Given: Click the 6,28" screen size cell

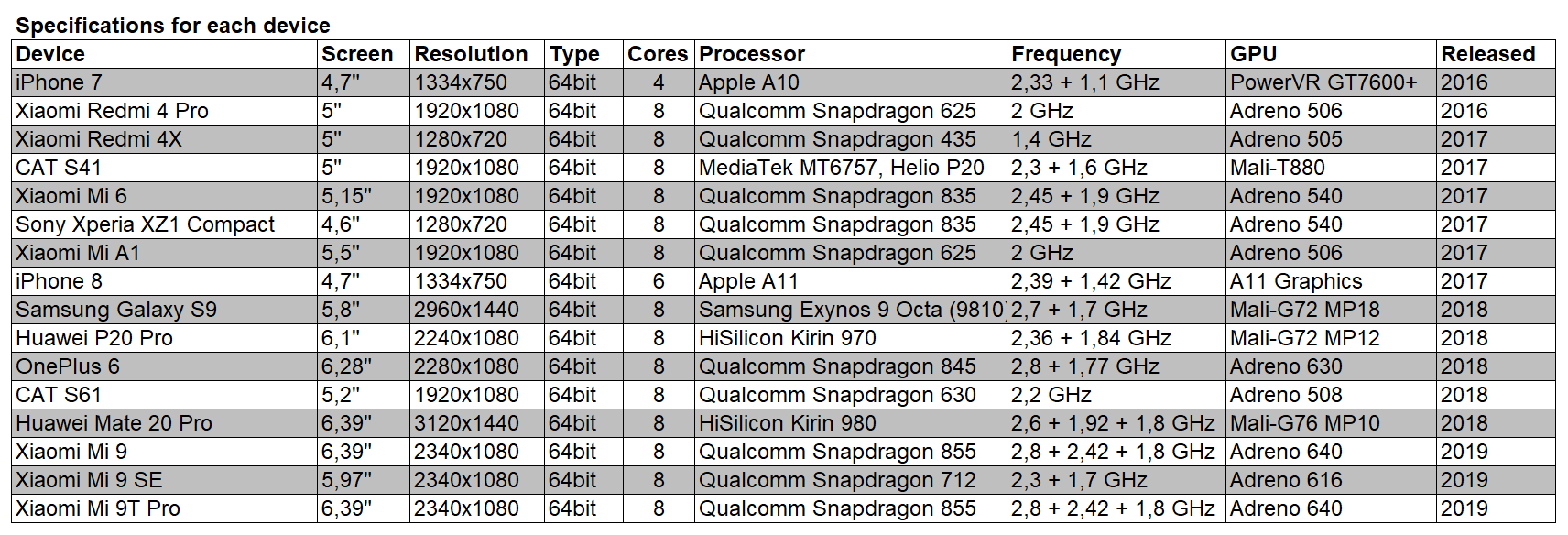Looking at the screenshot, I should (346, 366).
